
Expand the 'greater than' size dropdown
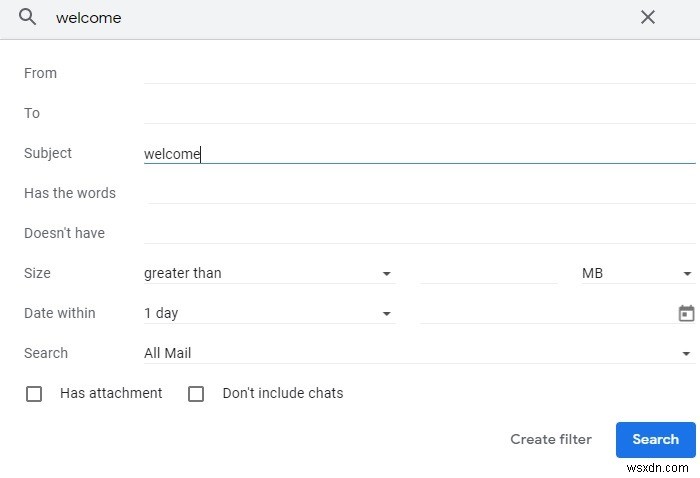point(269,273)
